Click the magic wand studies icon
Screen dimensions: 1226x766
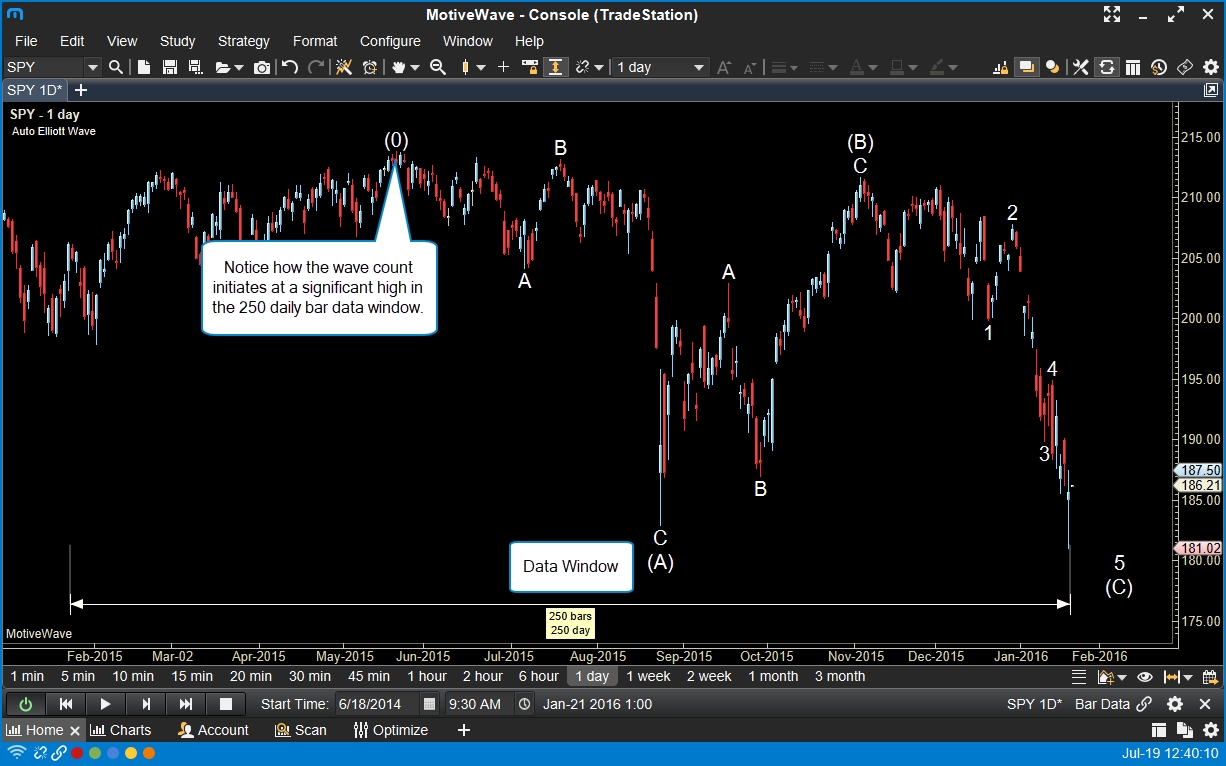(344, 67)
